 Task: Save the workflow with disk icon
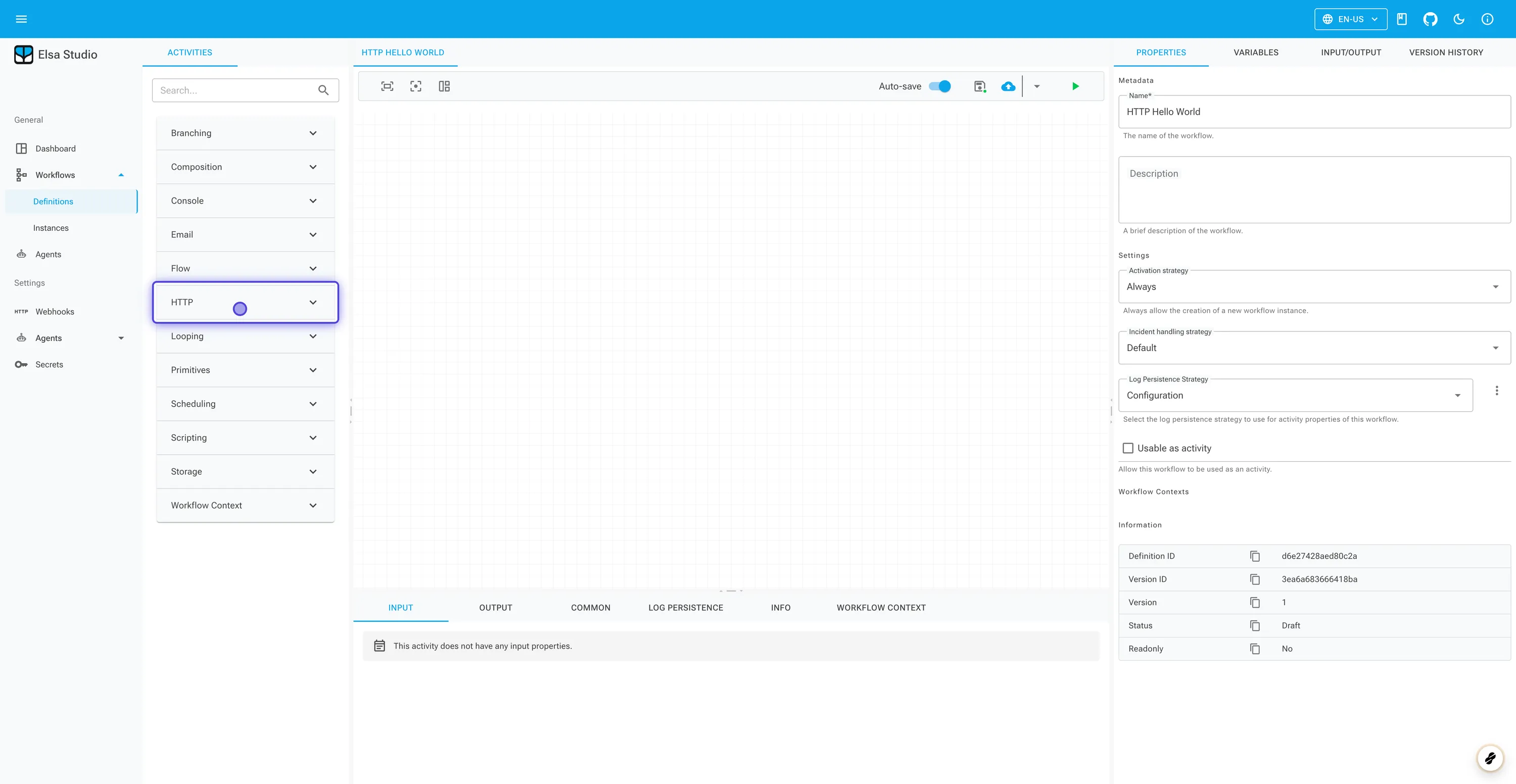pyautogui.click(x=980, y=86)
